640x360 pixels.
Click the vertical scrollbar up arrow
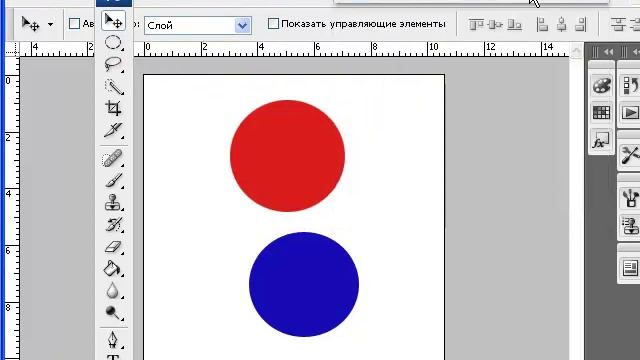[x=576, y=51]
